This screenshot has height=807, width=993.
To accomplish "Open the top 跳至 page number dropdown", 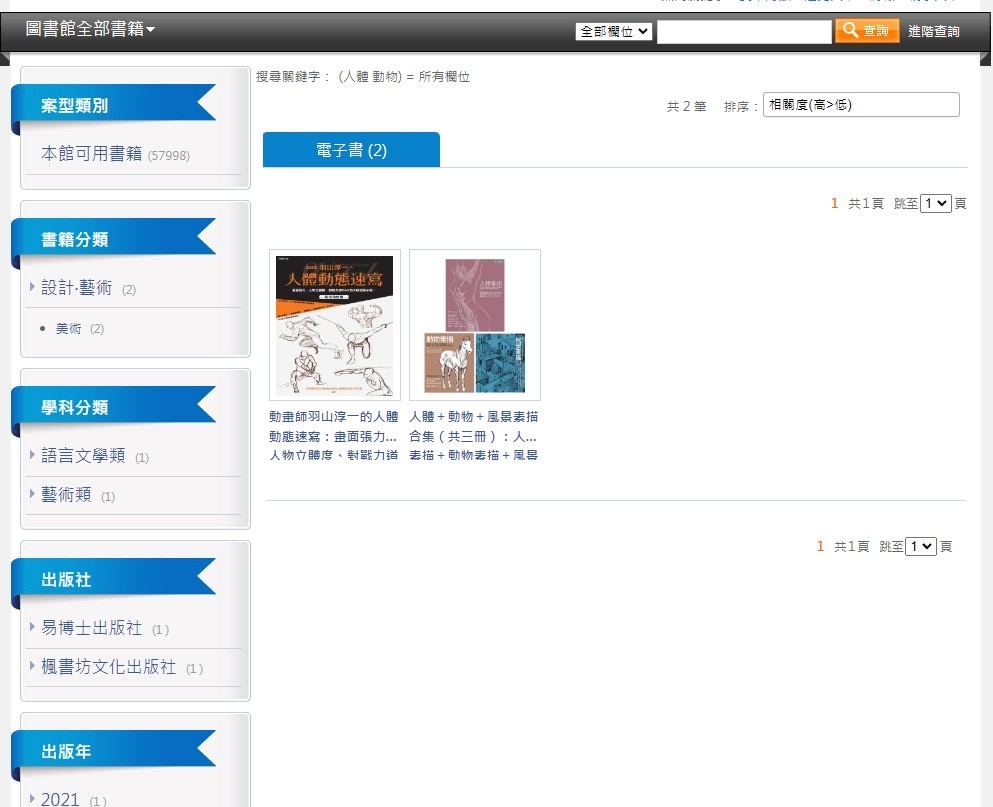I will coord(935,203).
